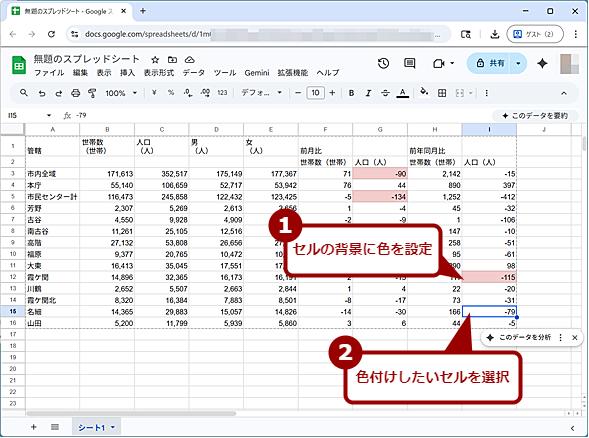This screenshot has width=589, height=438.
Task: Open the borders tool in toolbar
Action: coord(442,93)
